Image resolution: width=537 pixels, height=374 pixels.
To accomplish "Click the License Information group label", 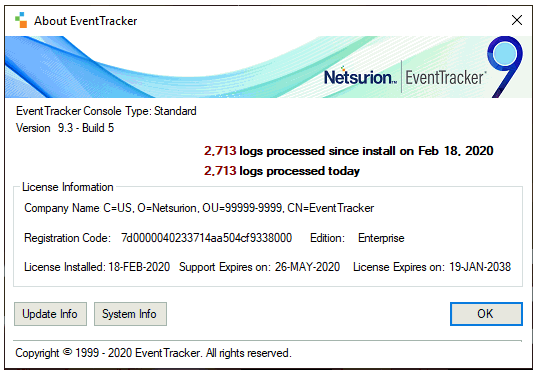I will click(x=67, y=187).
